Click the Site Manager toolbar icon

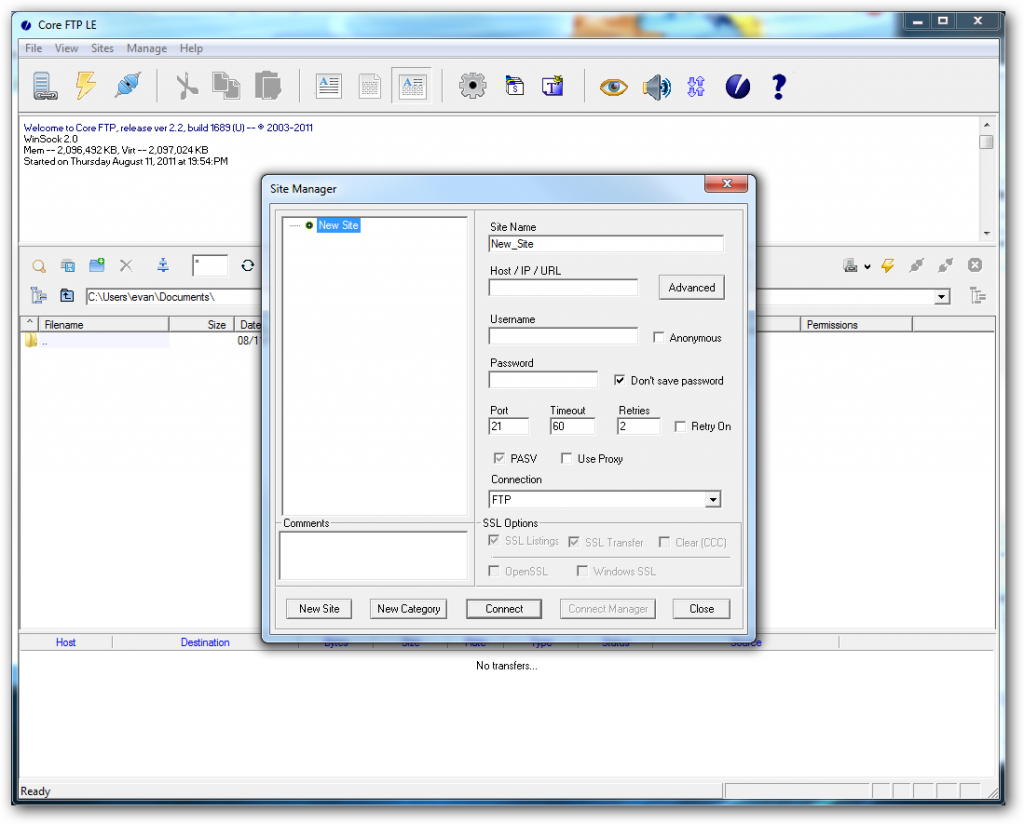coord(44,85)
